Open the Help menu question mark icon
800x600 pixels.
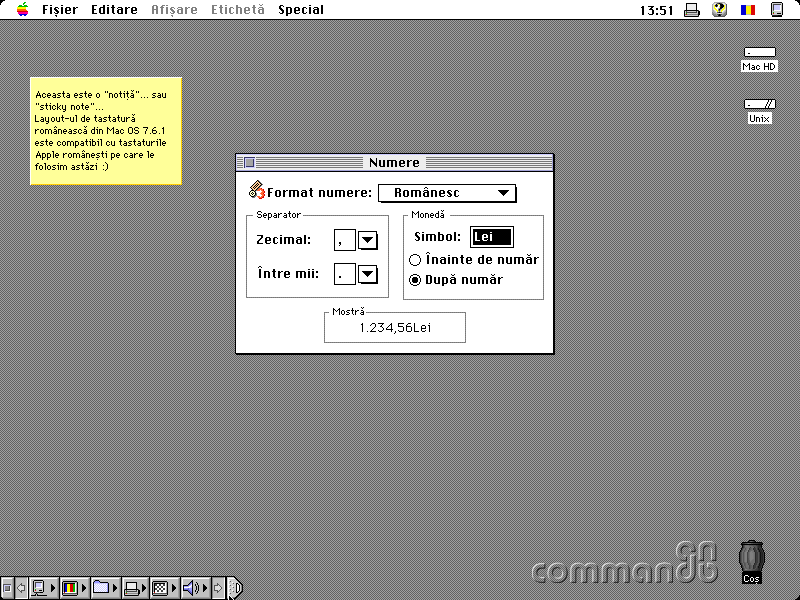[719, 10]
